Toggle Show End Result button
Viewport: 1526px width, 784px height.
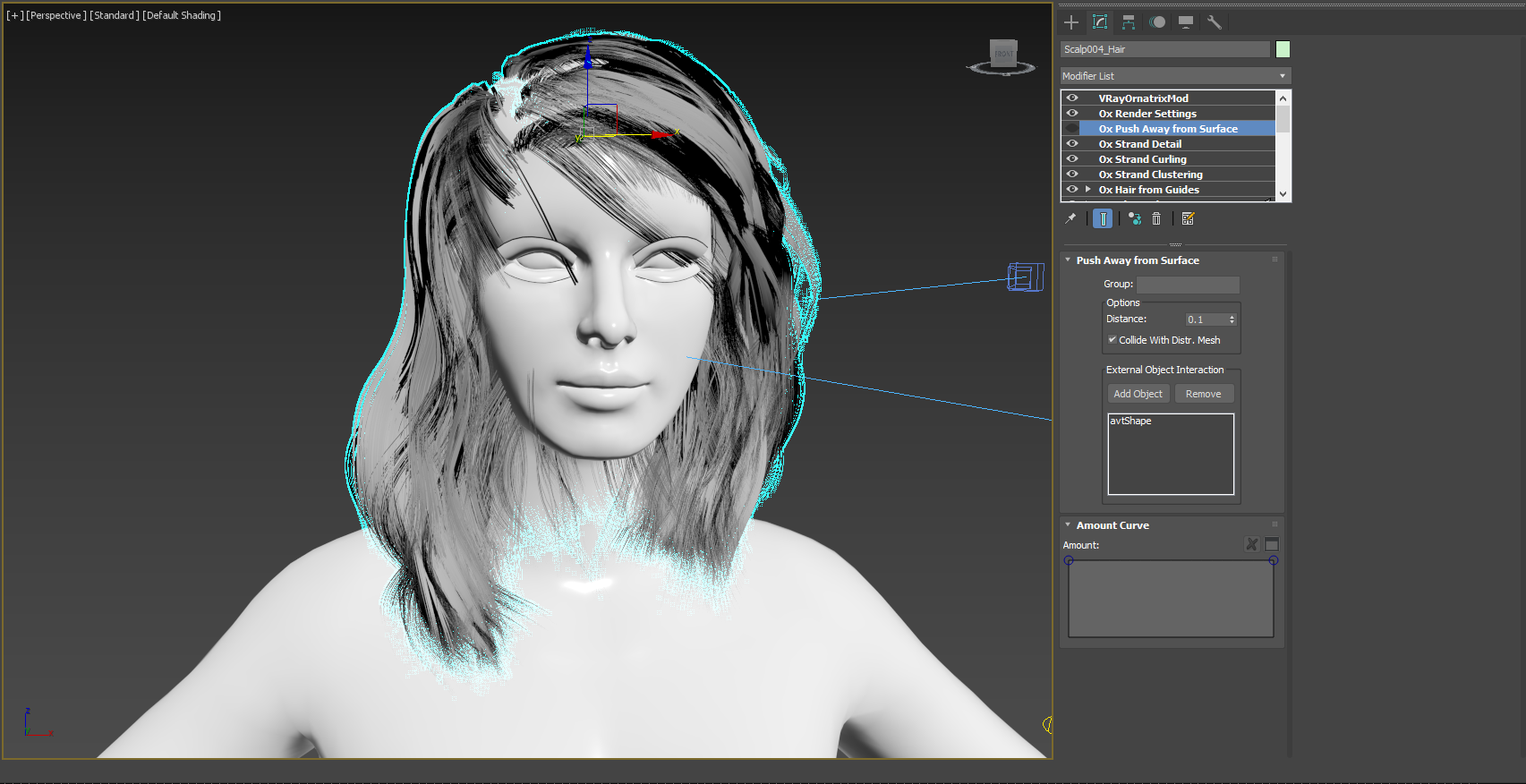(x=1103, y=218)
